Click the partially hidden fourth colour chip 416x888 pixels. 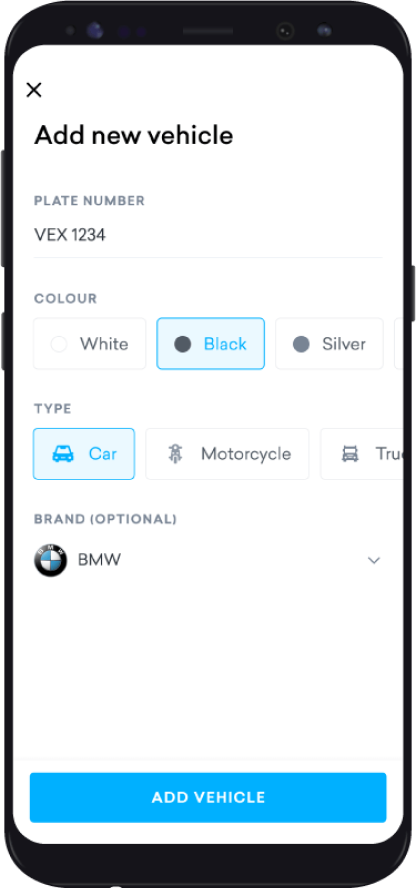tap(398, 344)
